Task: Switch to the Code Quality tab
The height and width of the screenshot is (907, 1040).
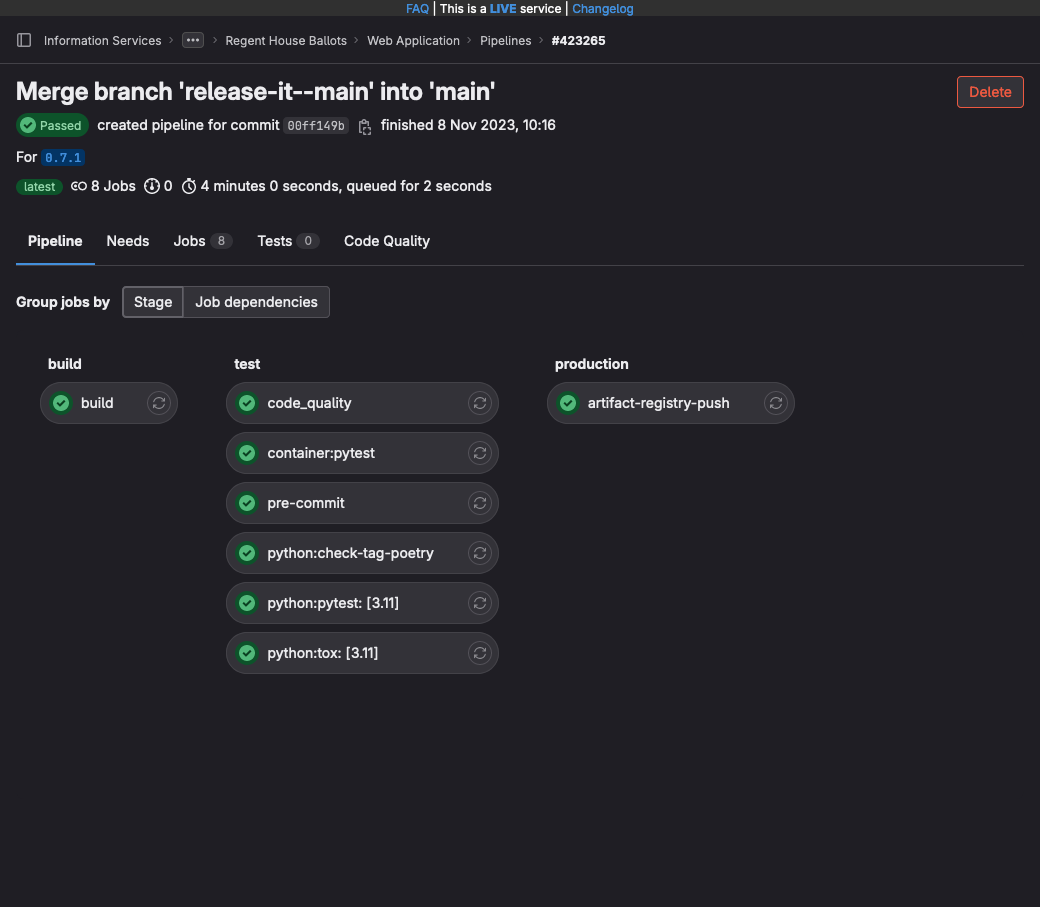Action: pos(387,241)
